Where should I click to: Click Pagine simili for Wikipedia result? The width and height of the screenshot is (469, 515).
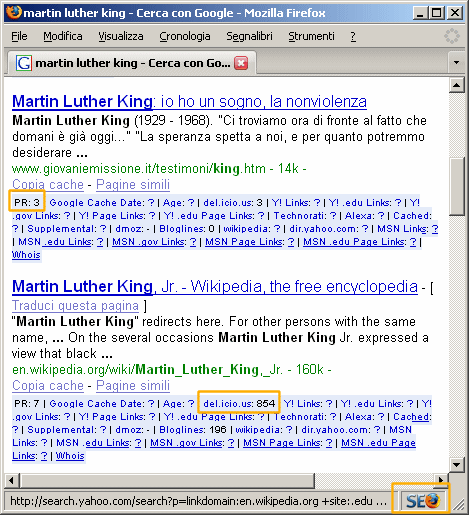(133, 385)
